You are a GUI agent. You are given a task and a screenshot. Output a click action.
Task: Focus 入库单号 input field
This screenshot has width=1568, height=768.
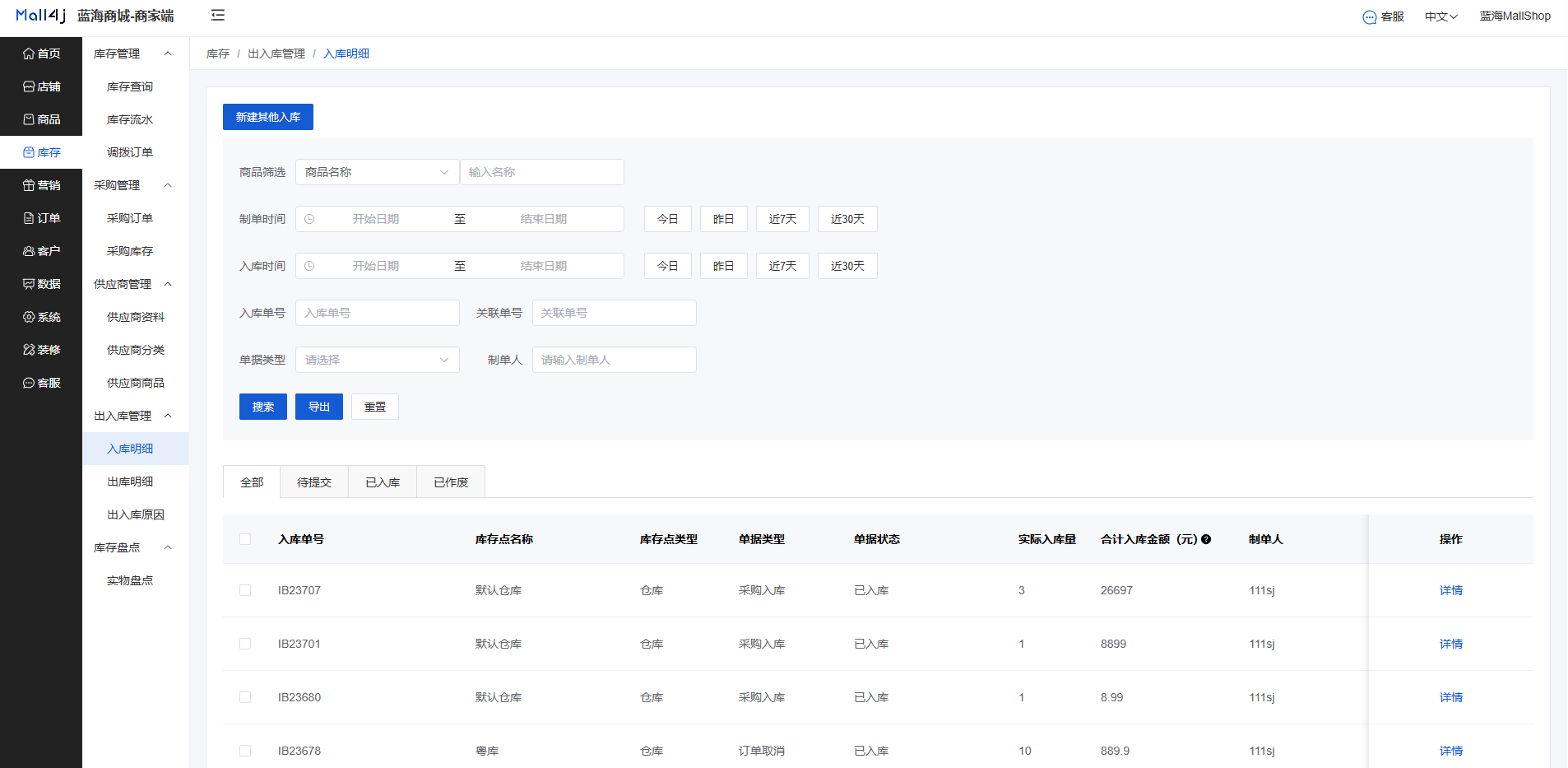(377, 313)
